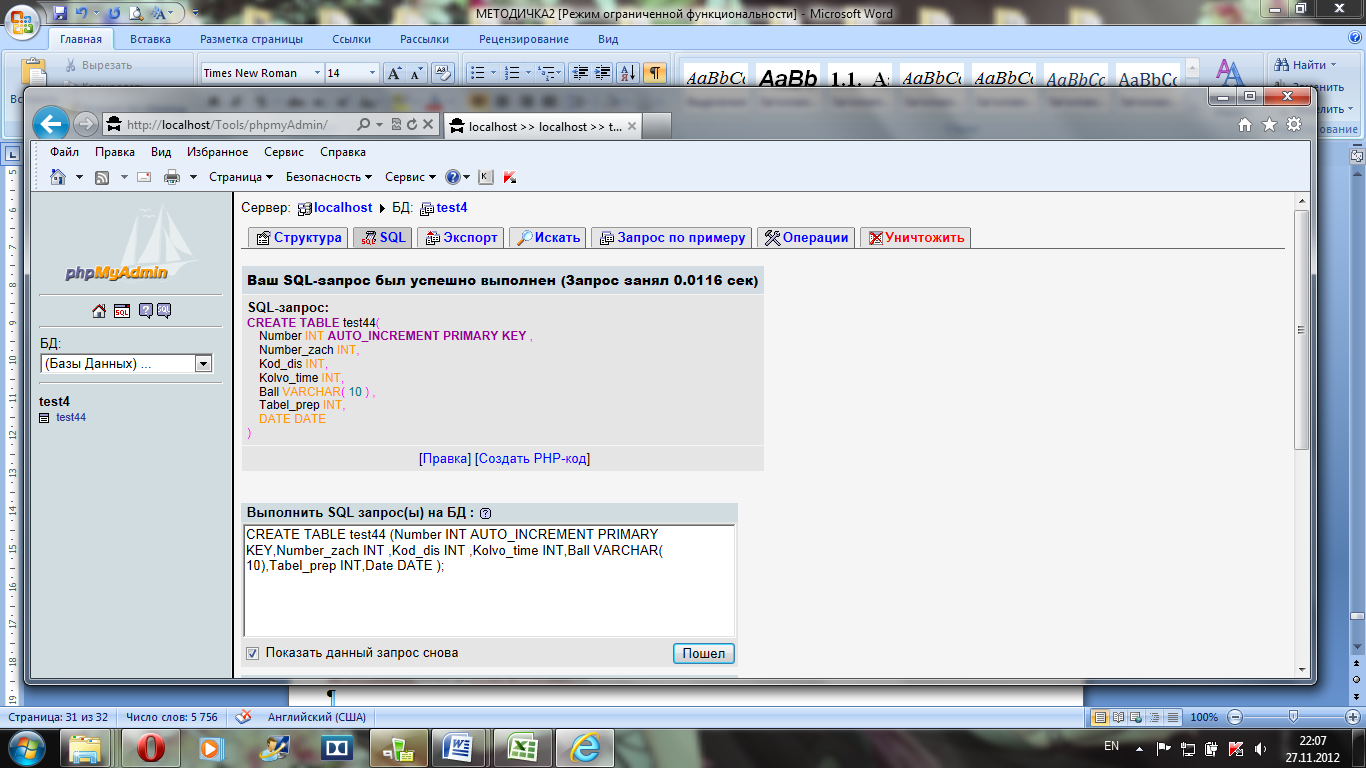The height and width of the screenshot is (768, 1366).
Task: Click the Правка link under the query
Action: pyautogui.click(x=445, y=458)
